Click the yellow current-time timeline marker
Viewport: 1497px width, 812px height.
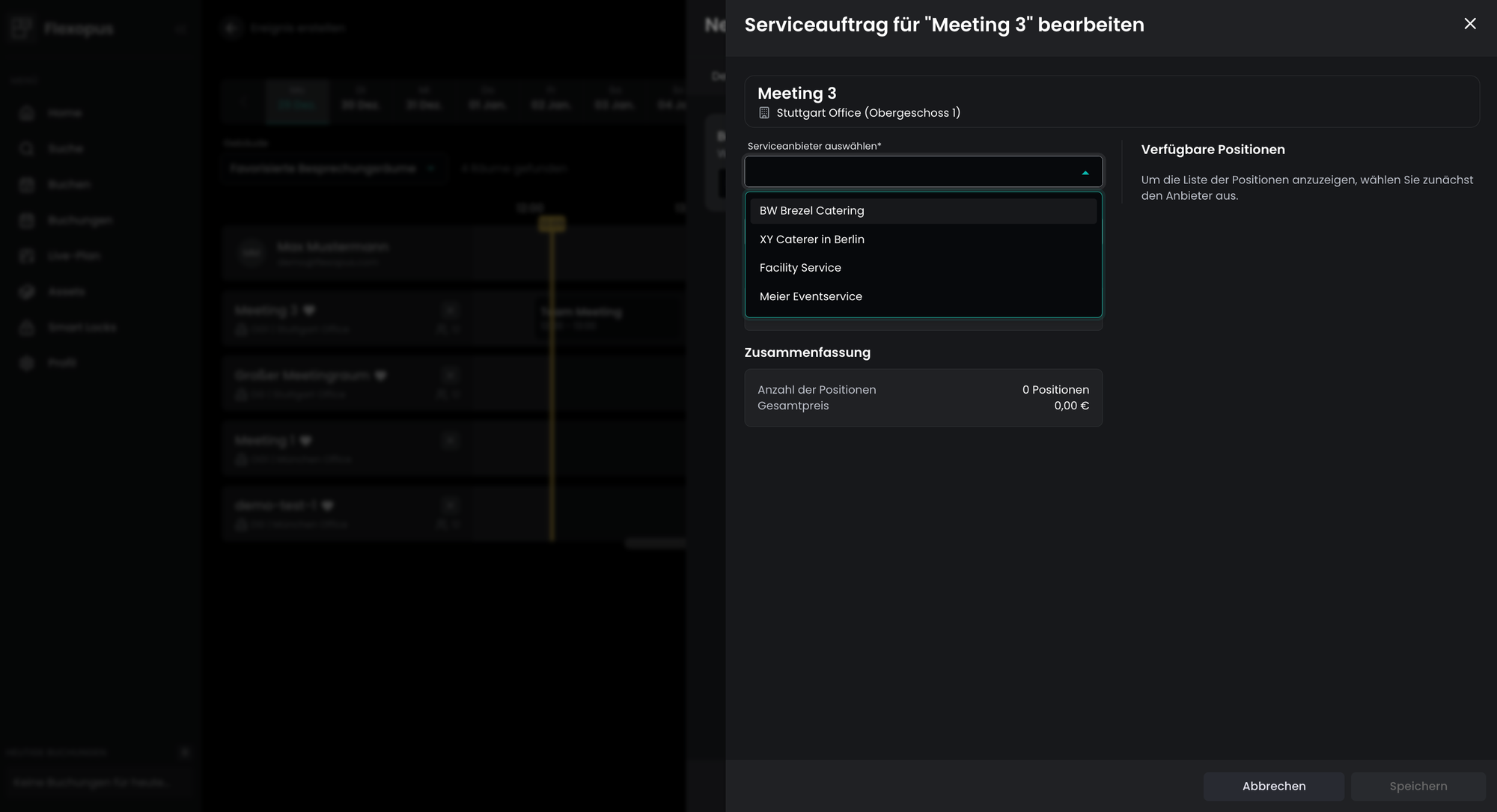coord(552,224)
